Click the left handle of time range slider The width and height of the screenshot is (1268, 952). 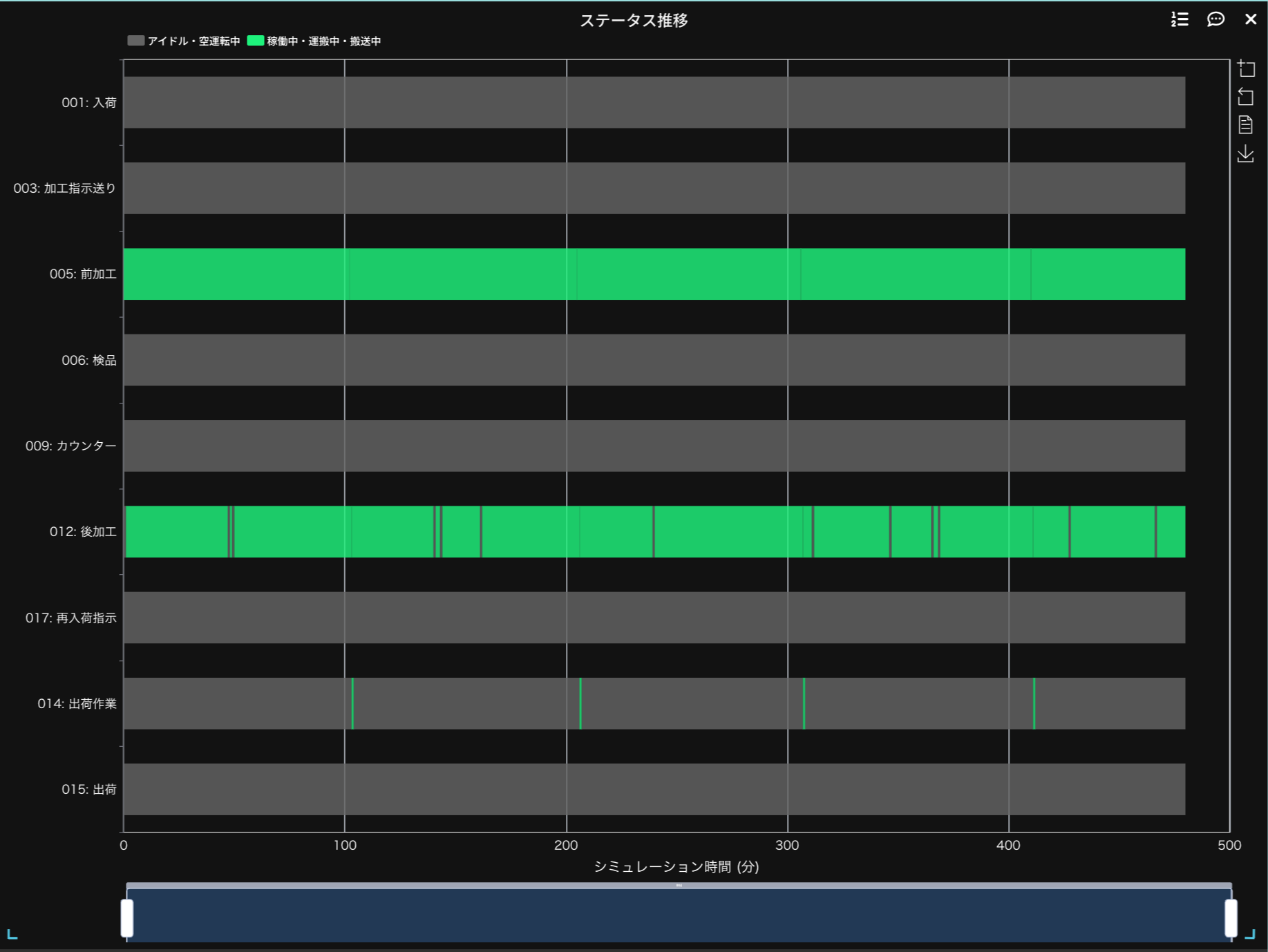tap(127, 918)
